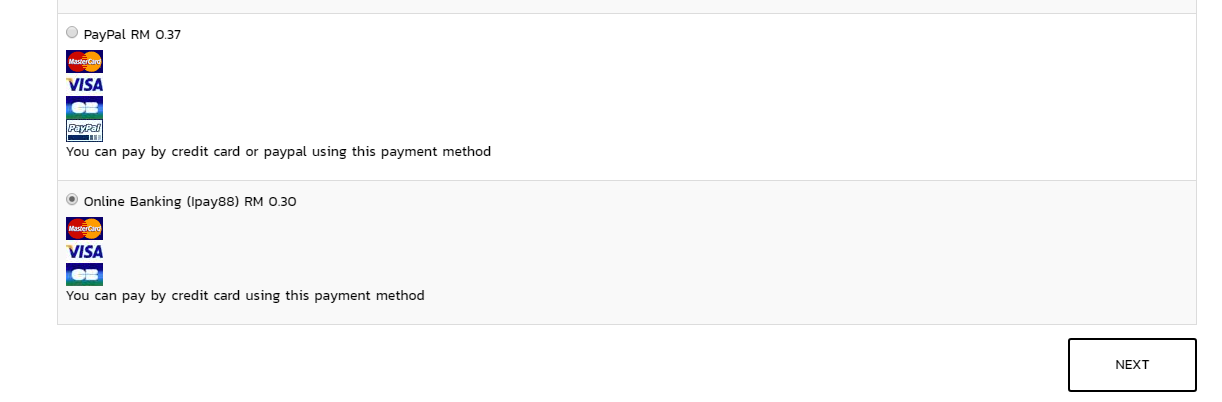Click the CB card logo under Online Banking
Viewport: 1222px width, 402px height.
coord(84,274)
